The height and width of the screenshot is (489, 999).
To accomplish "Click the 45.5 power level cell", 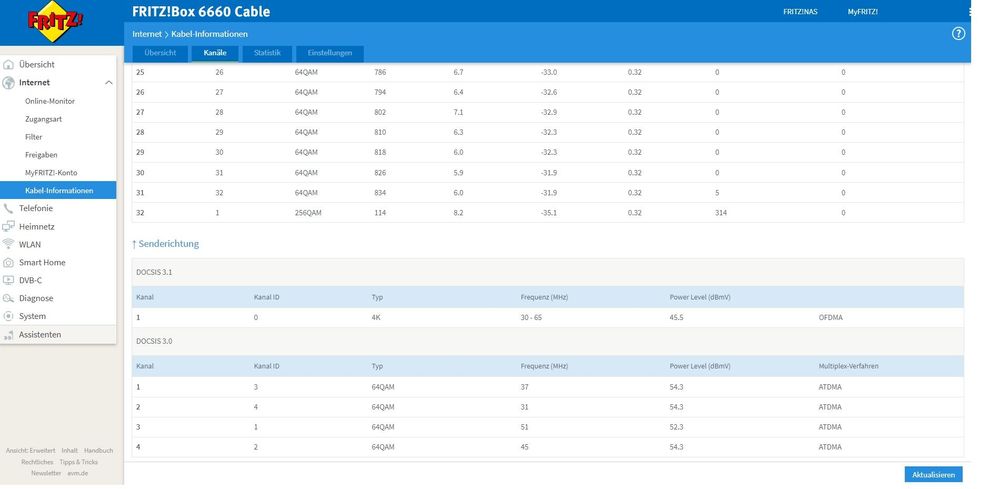I will (x=676, y=317).
